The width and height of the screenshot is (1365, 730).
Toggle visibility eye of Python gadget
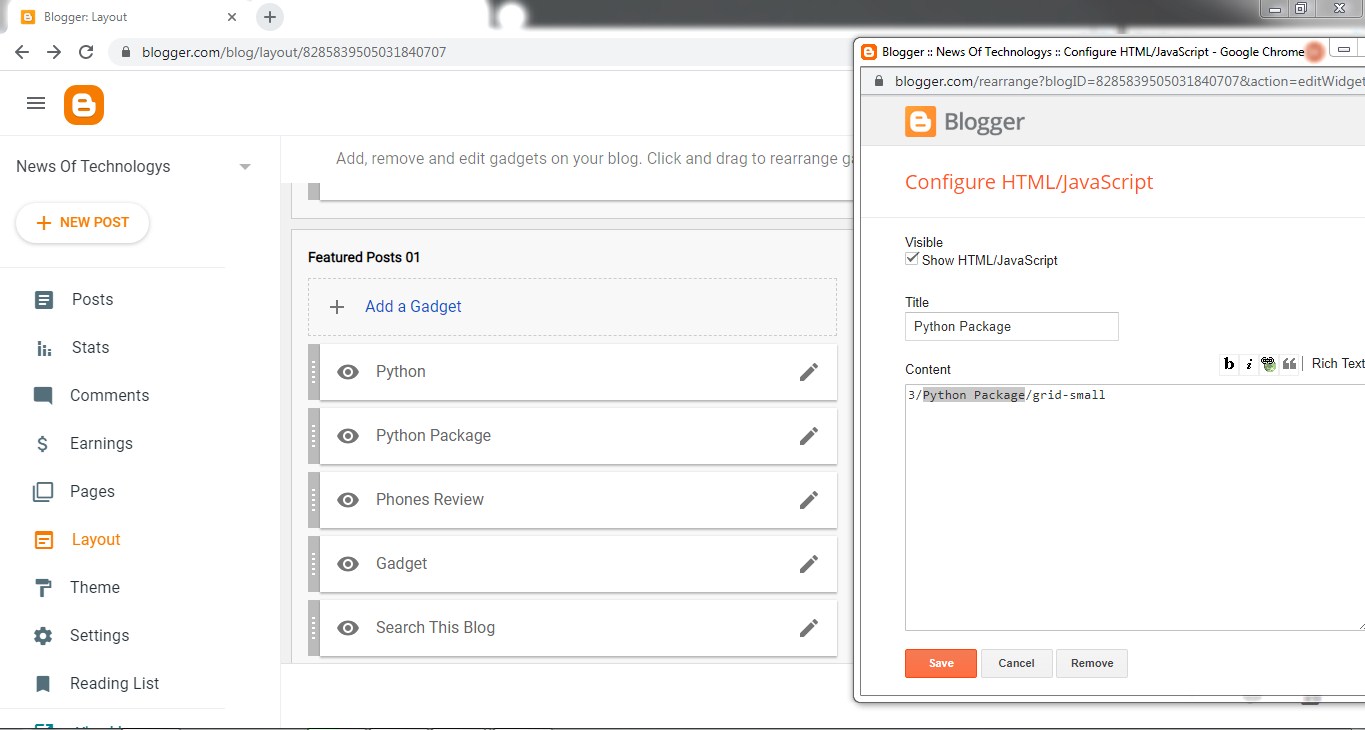(x=348, y=372)
